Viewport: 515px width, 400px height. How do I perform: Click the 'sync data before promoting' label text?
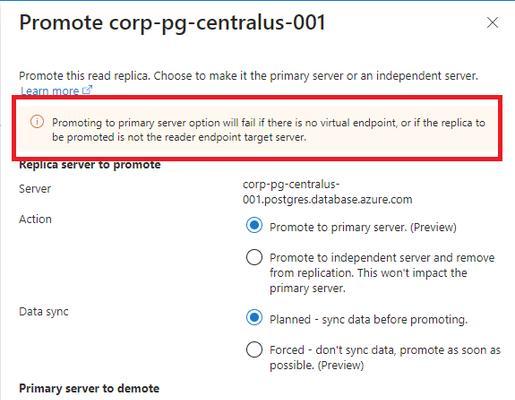pos(395,320)
